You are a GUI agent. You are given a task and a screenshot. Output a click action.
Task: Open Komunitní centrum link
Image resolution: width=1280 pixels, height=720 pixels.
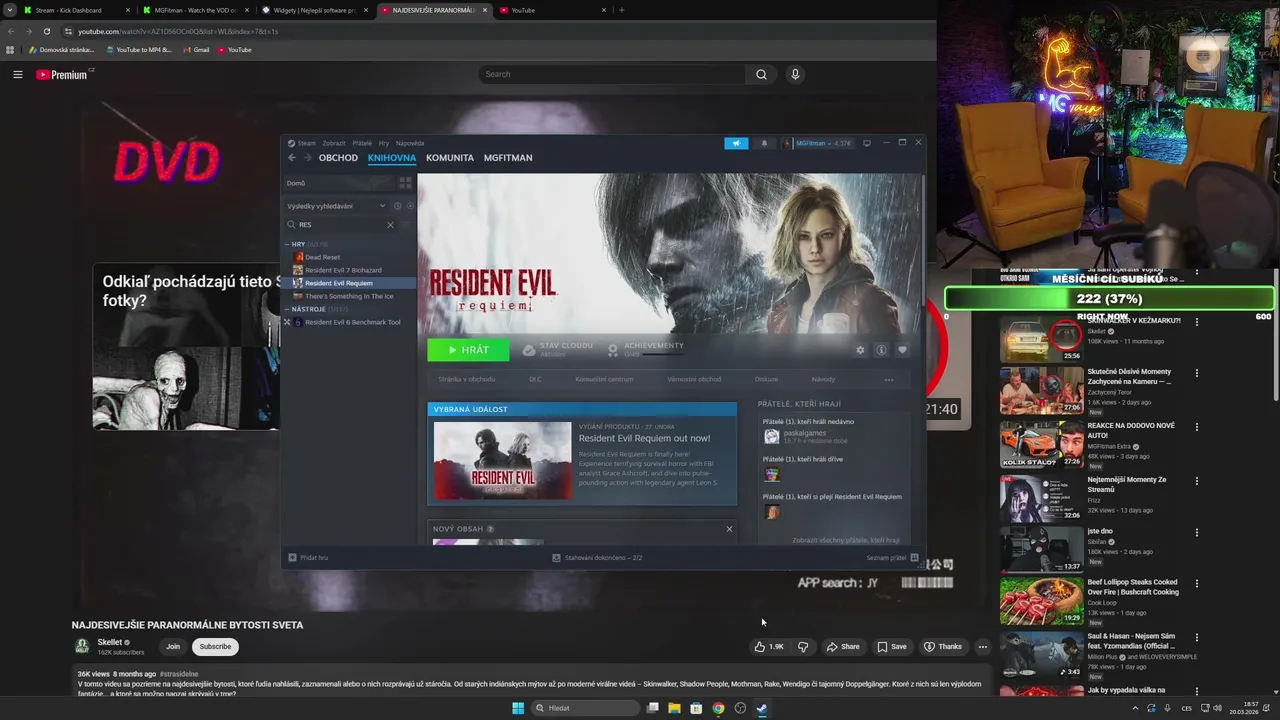click(604, 380)
